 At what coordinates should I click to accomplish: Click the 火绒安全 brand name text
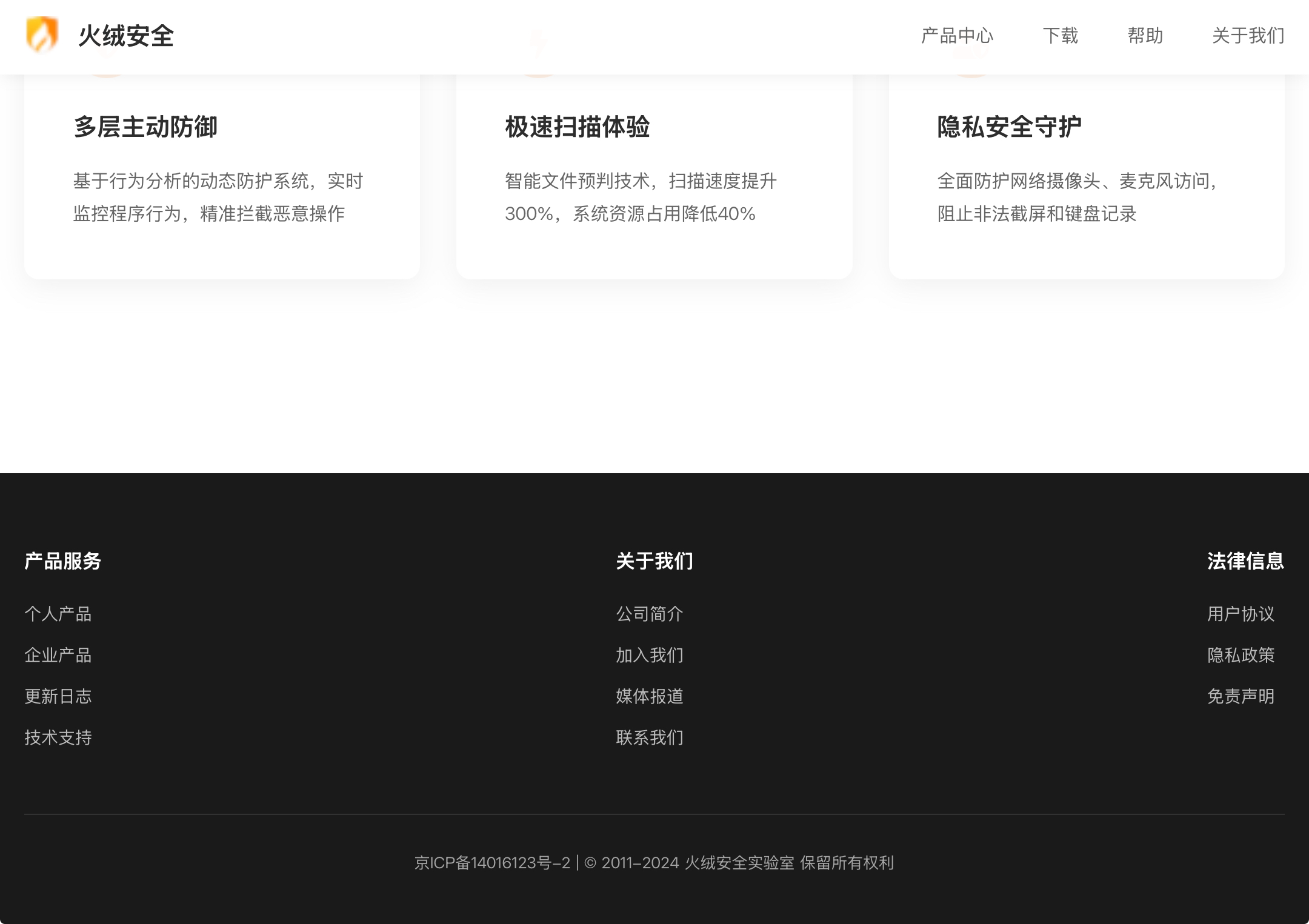click(126, 36)
